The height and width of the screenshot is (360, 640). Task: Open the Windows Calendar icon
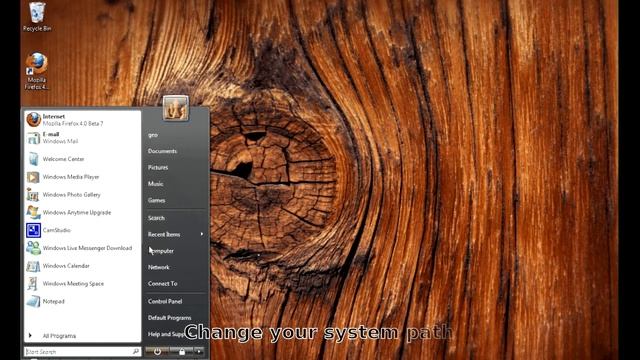(33, 266)
